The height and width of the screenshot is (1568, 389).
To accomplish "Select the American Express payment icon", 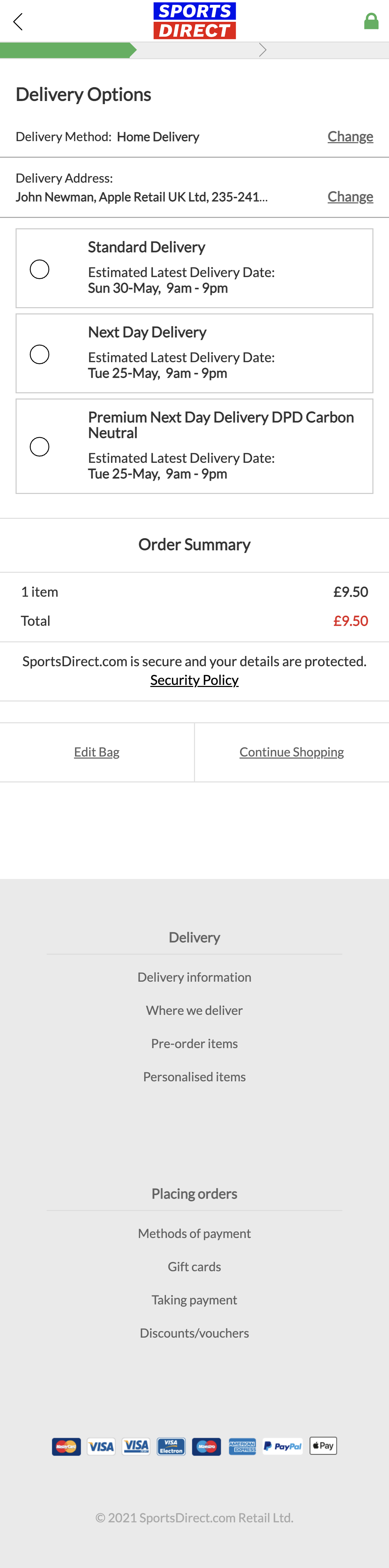I will coord(242,1446).
